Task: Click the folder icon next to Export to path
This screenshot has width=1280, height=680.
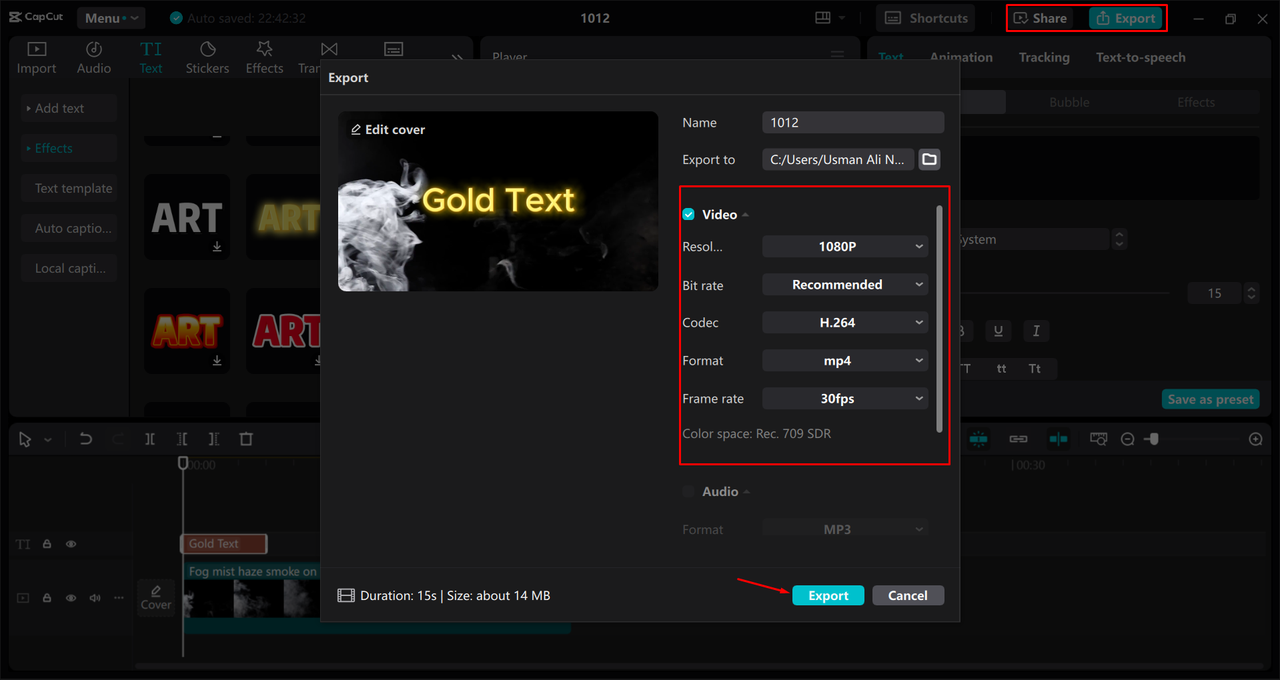Action: [930, 160]
